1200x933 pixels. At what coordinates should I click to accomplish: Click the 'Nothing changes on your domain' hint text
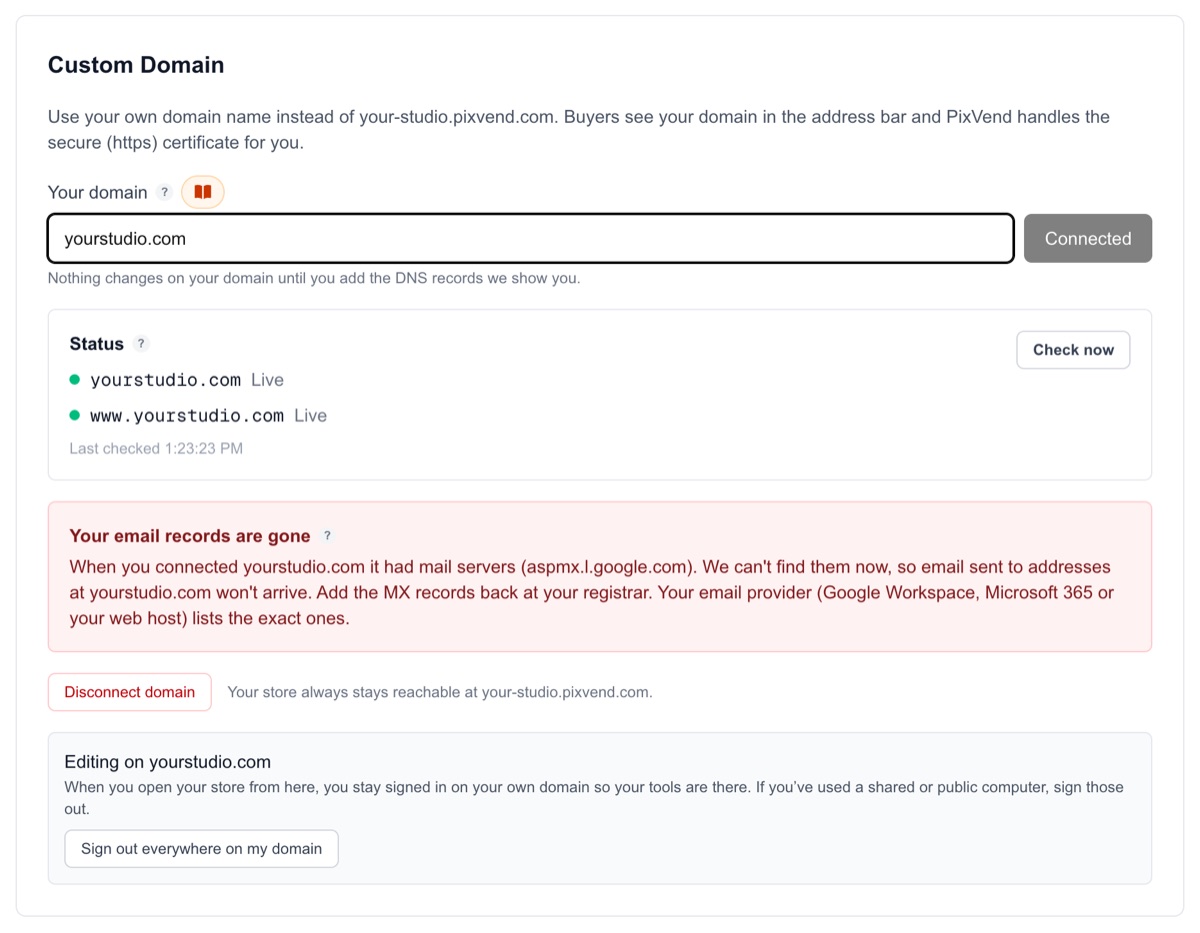(314, 278)
